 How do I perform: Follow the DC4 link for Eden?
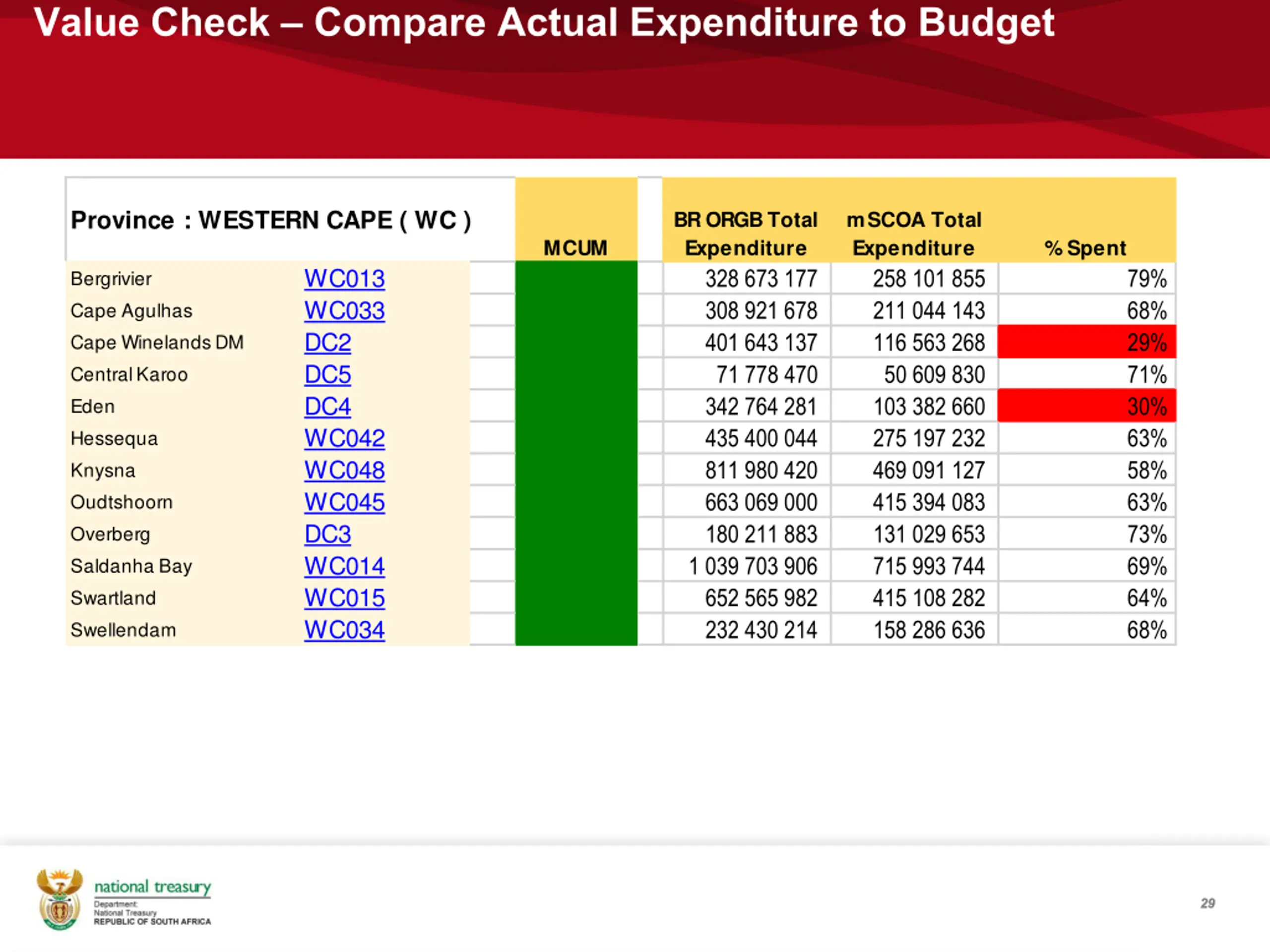[327, 407]
